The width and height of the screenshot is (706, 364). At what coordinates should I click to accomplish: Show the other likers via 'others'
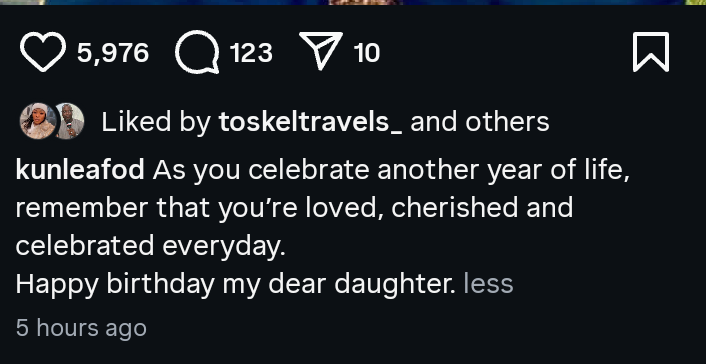[x=507, y=122]
